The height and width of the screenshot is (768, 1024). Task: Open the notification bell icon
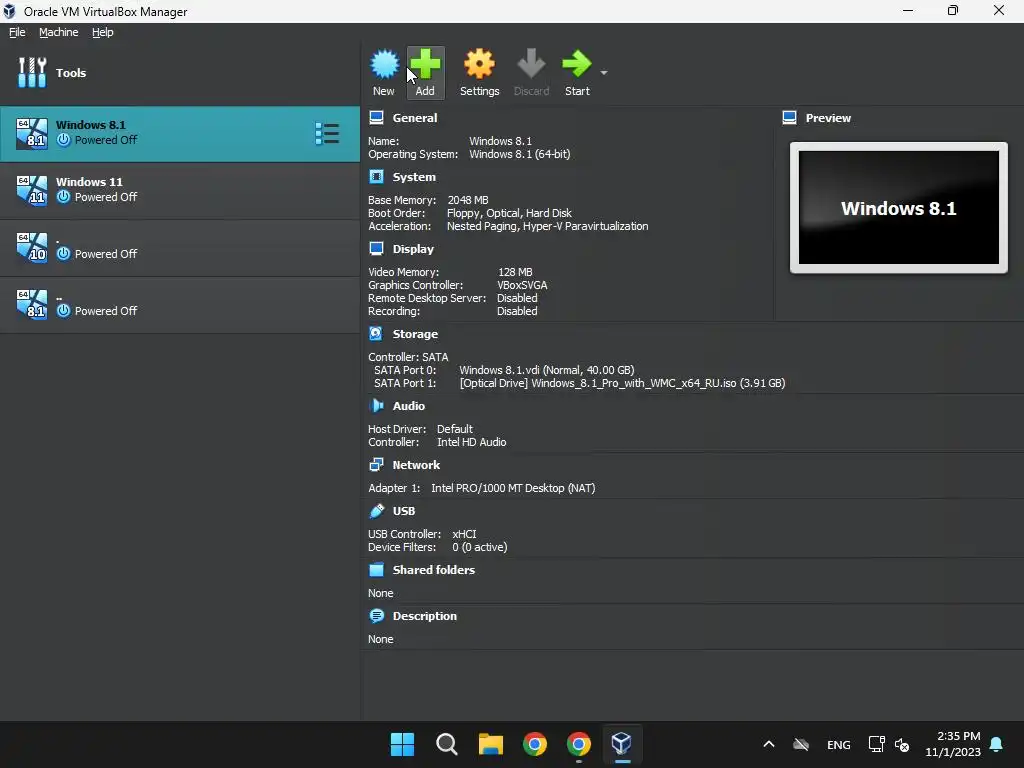coord(997,744)
